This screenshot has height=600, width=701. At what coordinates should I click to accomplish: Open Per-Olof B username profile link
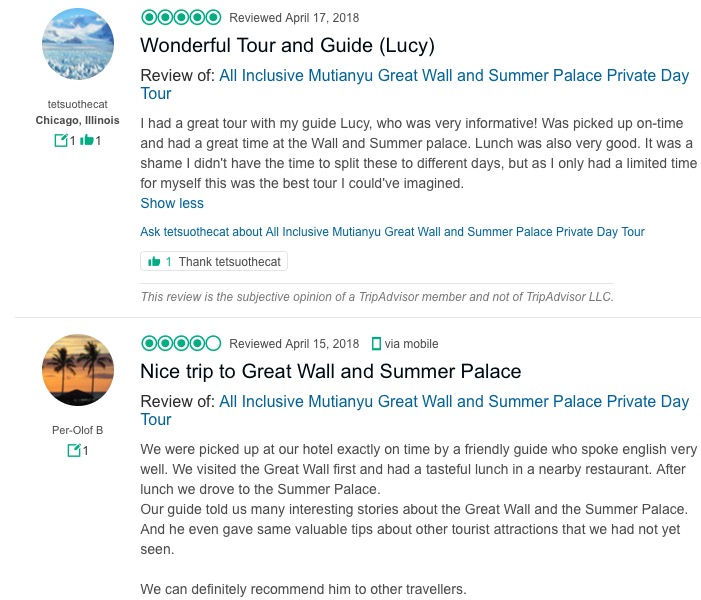point(77,431)
